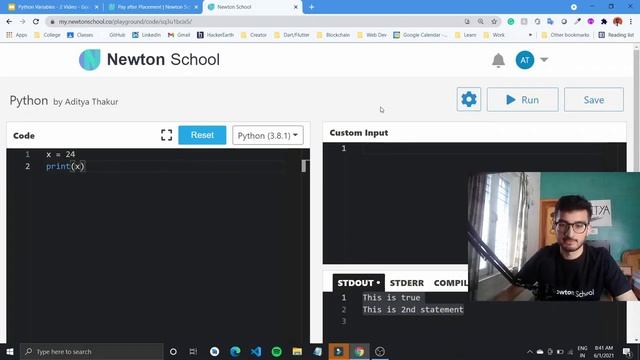Open the Reading list

pos(616,35)
